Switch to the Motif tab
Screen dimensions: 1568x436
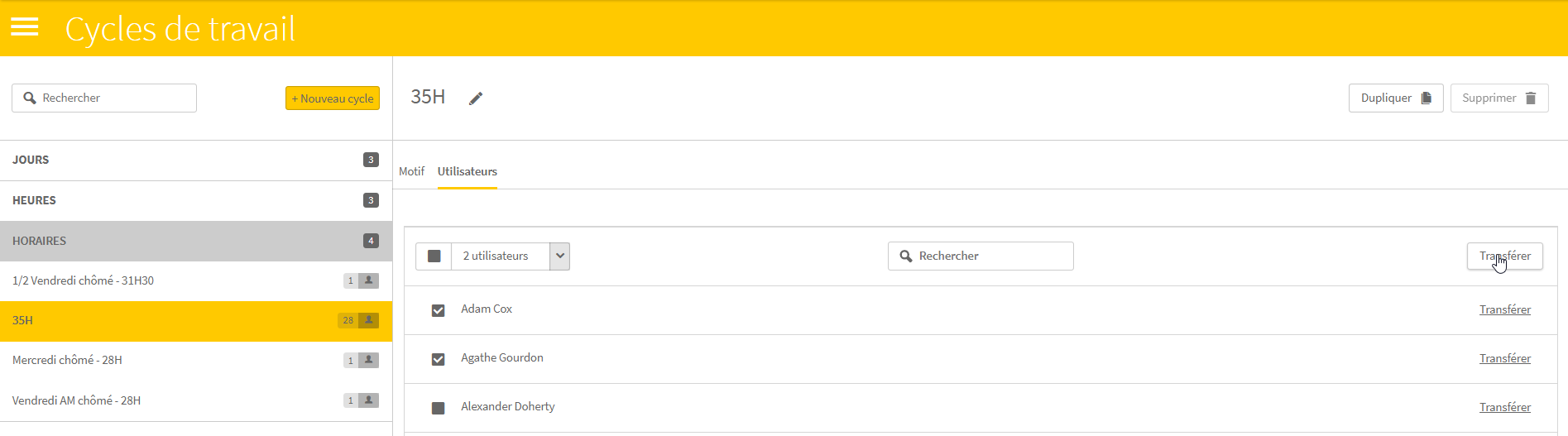[x=411, y=171]
